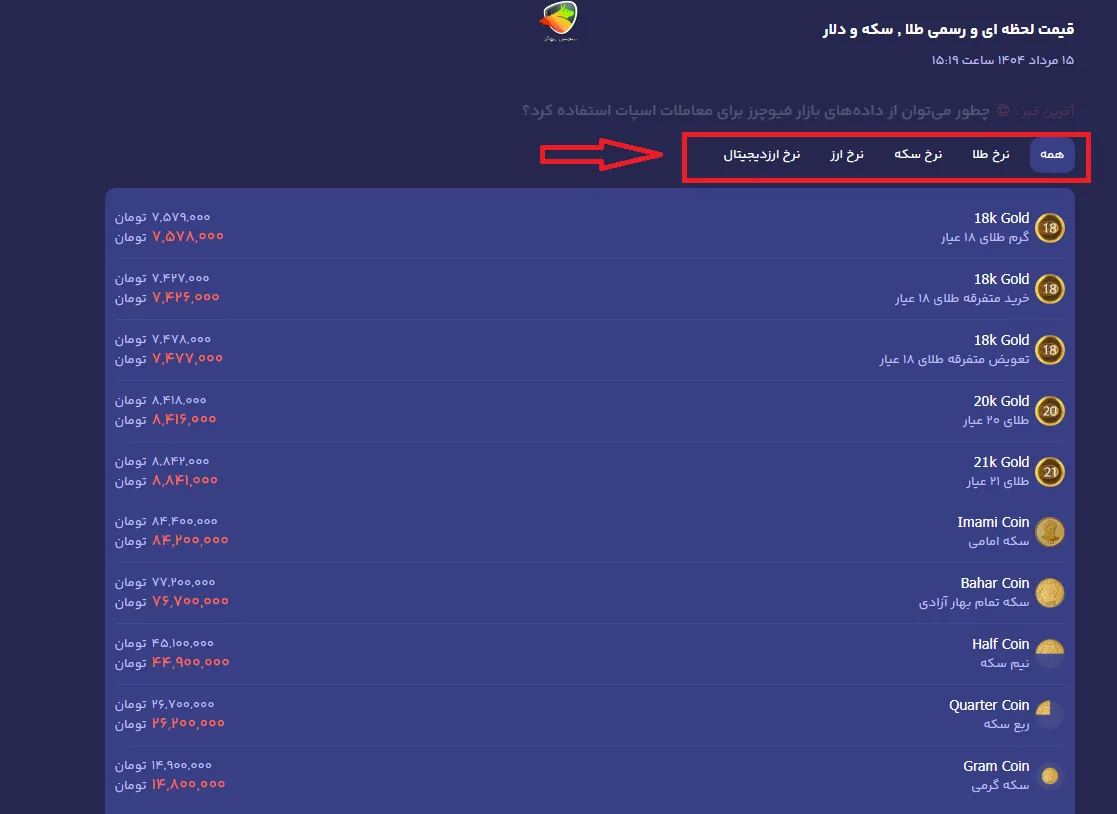This screenshot has width=1117, height=814.
Task: Click the Imami Coin row label
Action: pyautogui.click(x=993, y=522)
